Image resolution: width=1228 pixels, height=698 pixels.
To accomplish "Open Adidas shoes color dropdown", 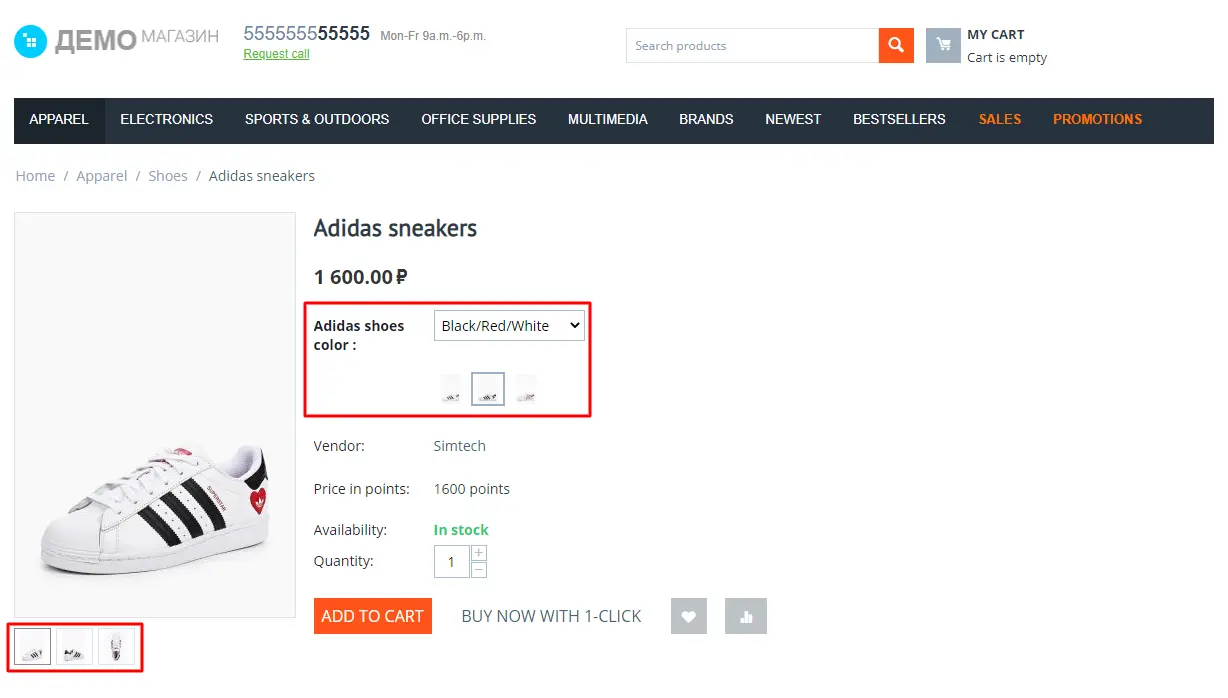I will click(509, 325).
